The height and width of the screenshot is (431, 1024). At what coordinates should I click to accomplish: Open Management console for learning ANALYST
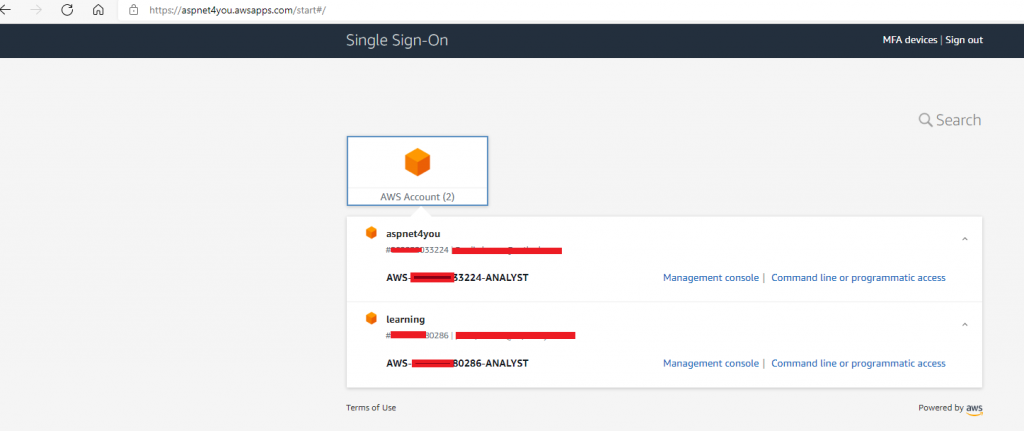click(711, 363)
